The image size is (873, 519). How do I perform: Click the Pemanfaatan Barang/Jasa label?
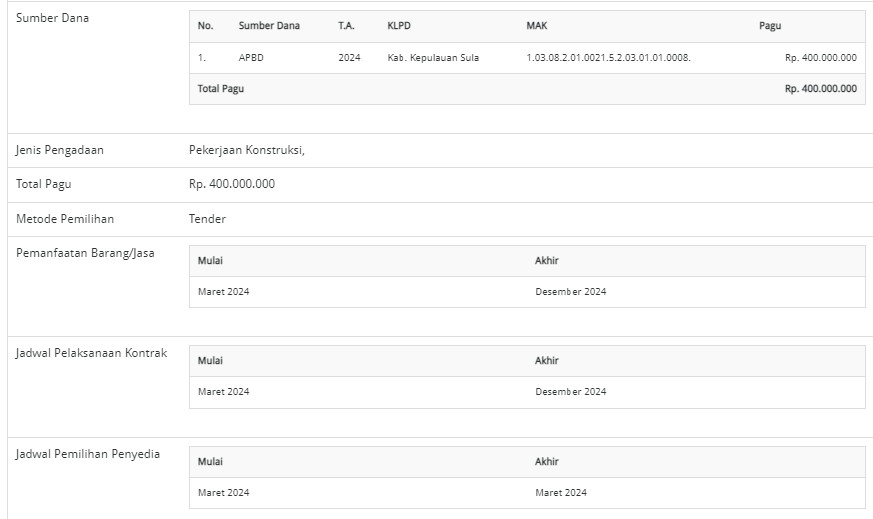(x=85, y=252)
